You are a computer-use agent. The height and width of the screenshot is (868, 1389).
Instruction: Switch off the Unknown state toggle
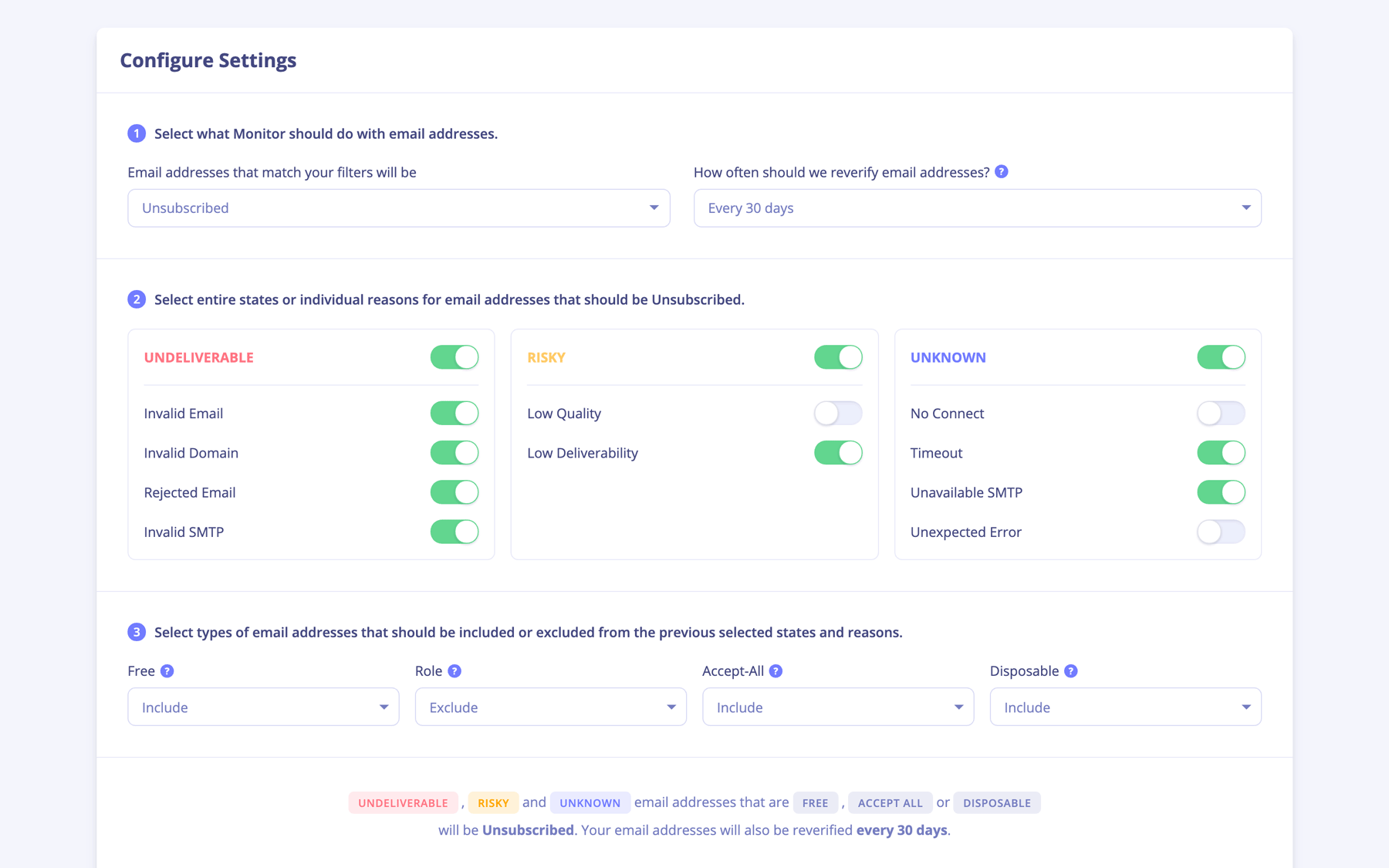click(x=1221, y=357)
